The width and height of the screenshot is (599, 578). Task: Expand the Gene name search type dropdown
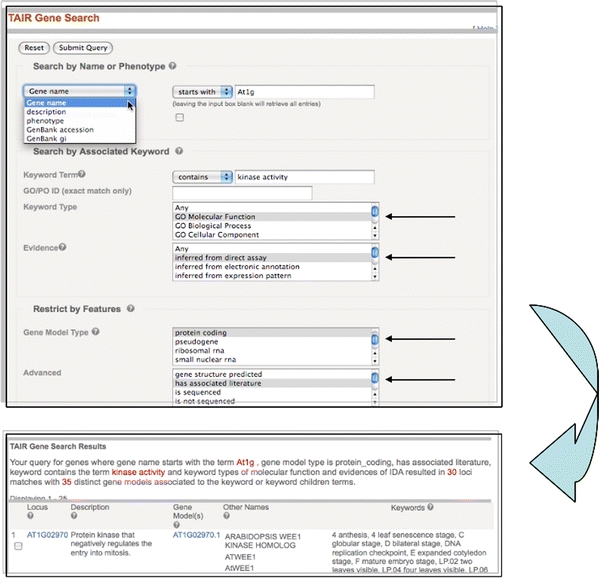coord(79,91)
